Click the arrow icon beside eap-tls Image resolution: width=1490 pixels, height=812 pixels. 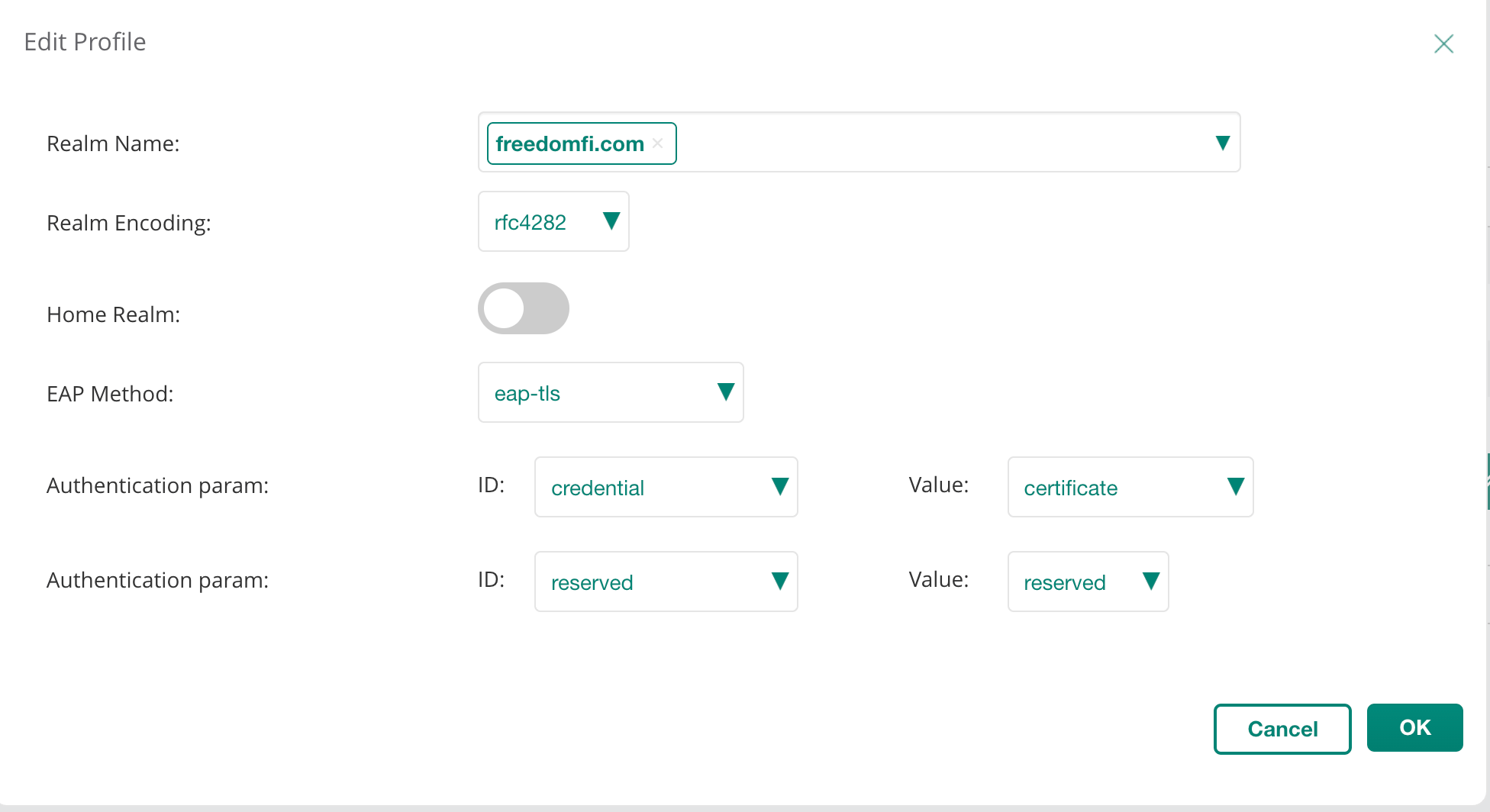[725, 392]
